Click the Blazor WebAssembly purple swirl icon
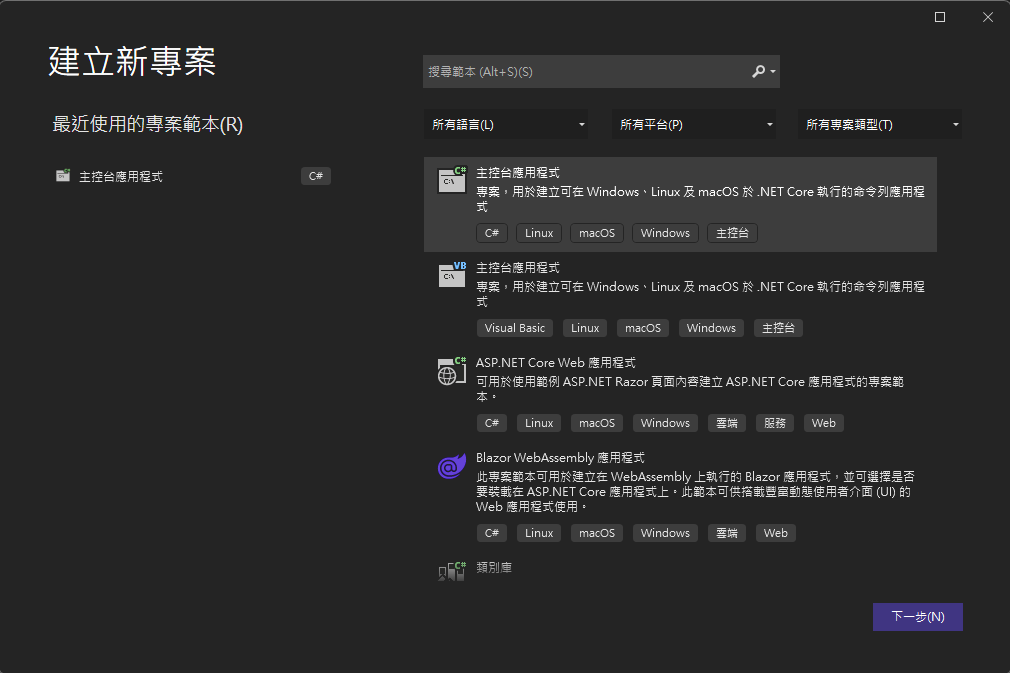1010x673 pixels. coord(452,466)
